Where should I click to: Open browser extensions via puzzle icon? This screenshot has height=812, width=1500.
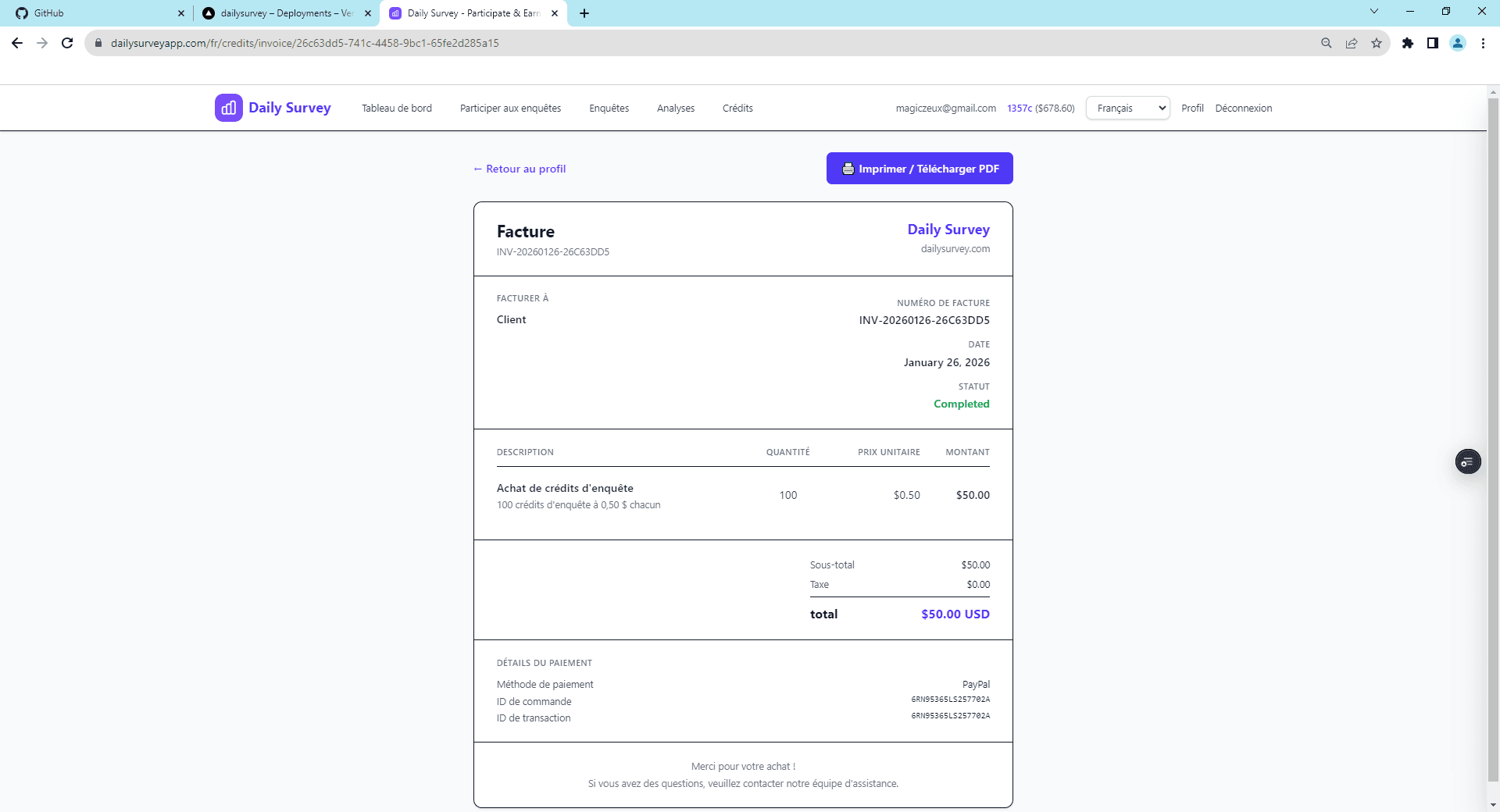(x=1409, y=43)
